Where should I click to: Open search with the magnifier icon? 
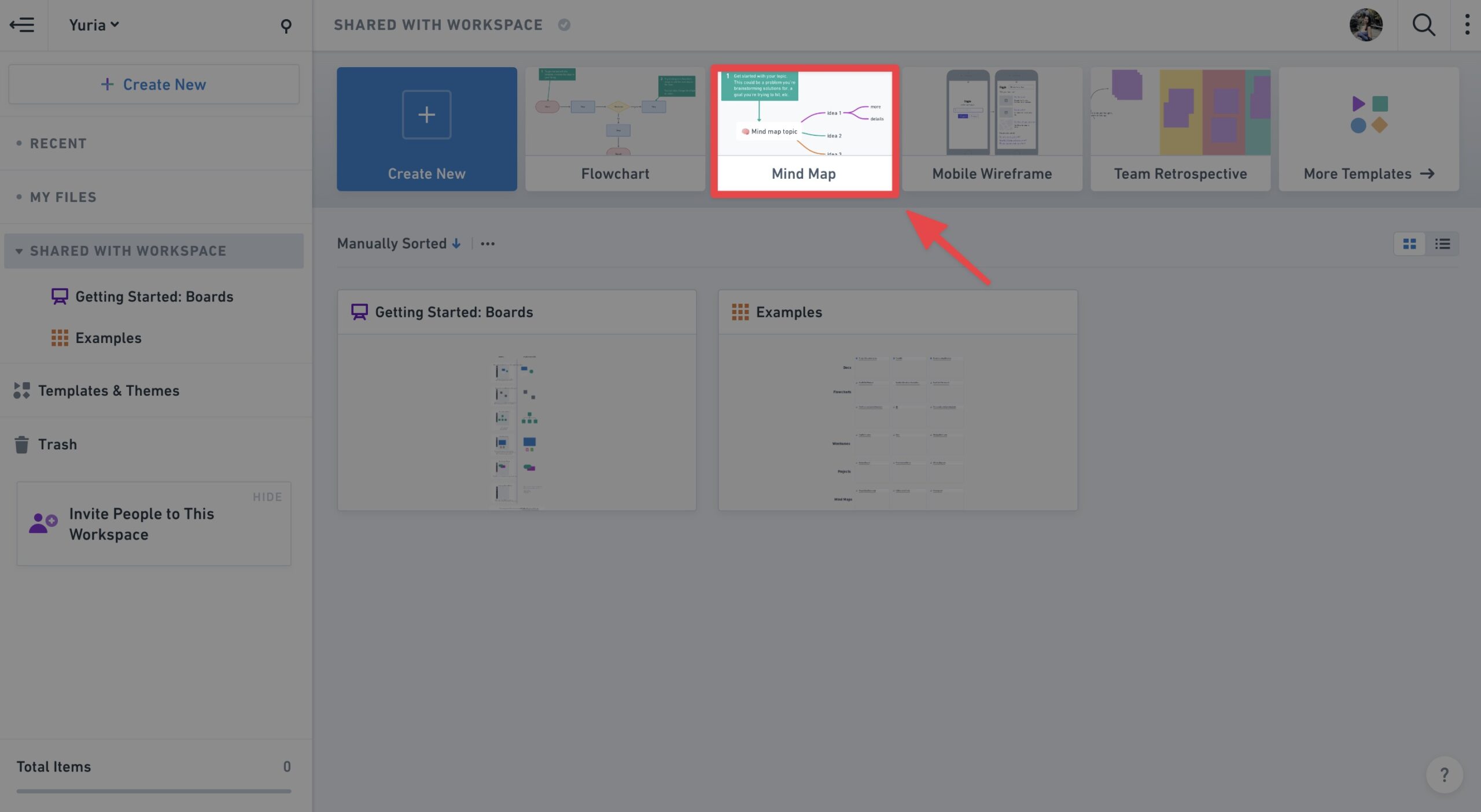[x=1423, y=25]
